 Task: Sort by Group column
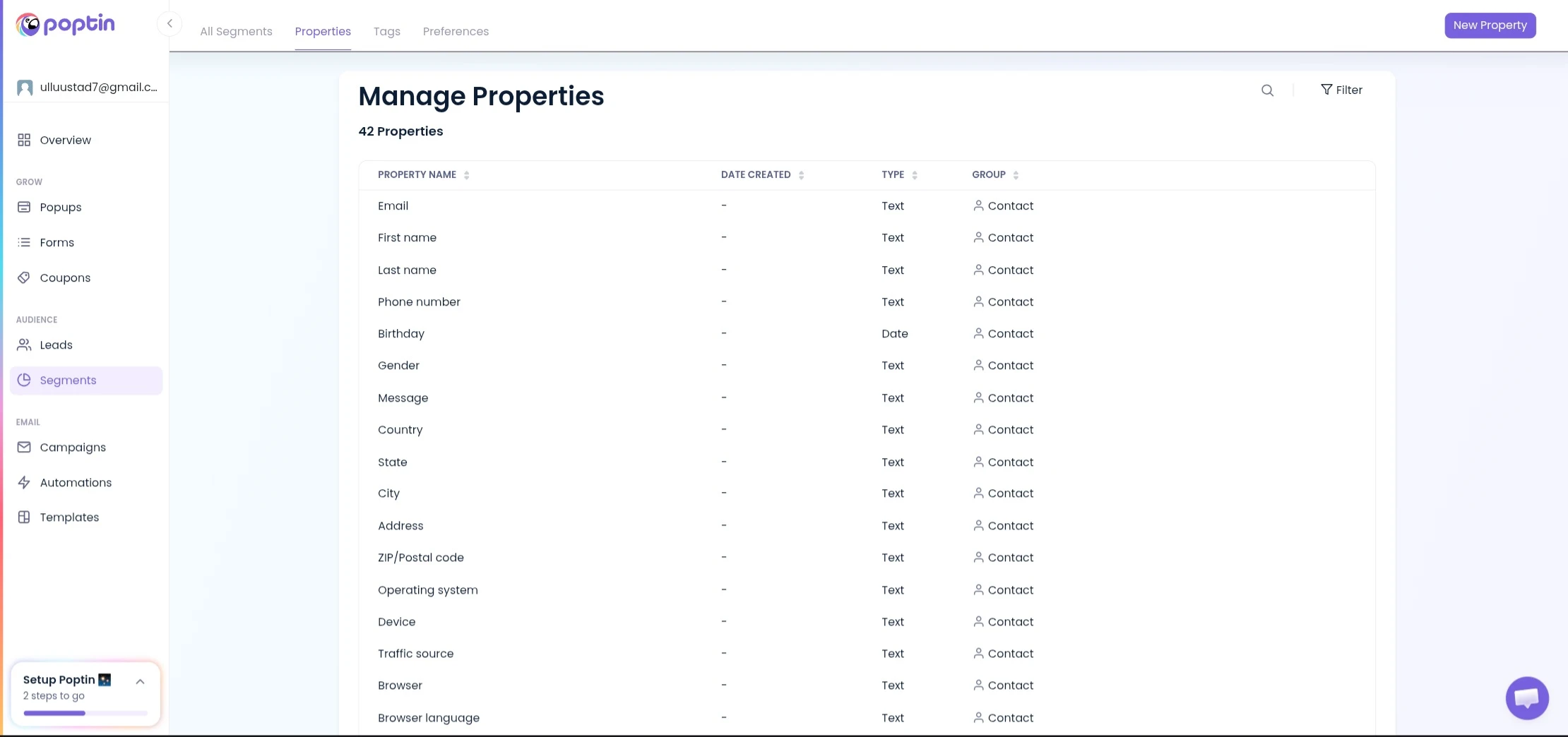click(995, 174)
